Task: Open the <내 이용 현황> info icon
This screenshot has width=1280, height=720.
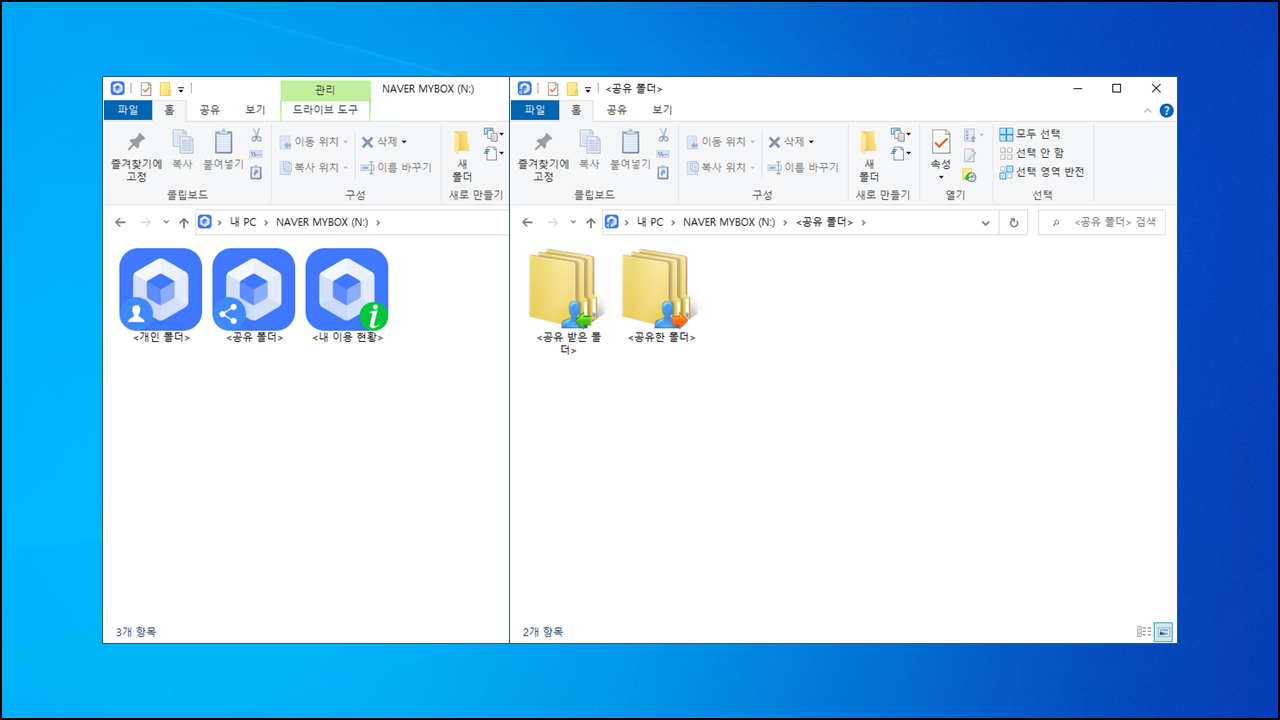Action: coord(347,289)
